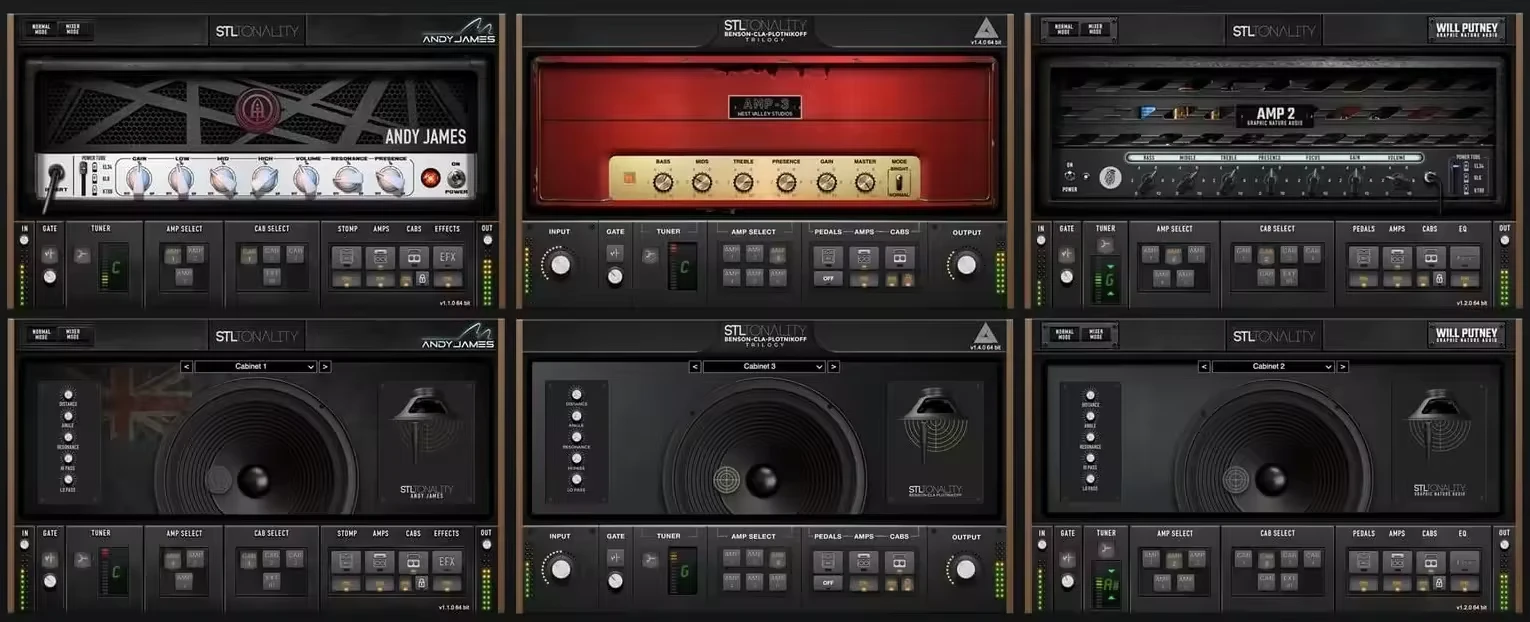Click Gain knob on Andy James amp head

coord(139,180)
